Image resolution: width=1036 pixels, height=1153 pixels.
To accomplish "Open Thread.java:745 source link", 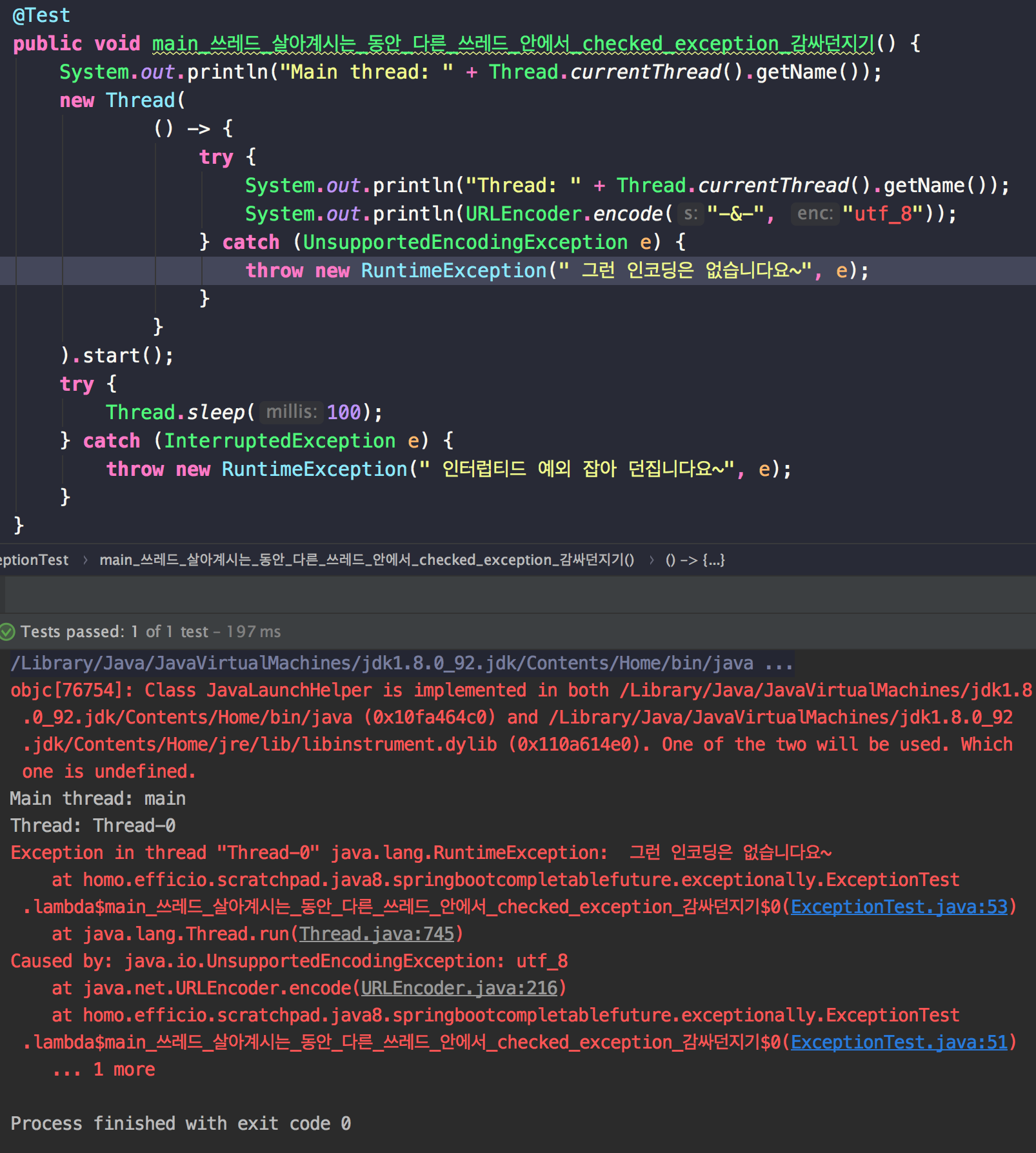I will pos(377,934).
